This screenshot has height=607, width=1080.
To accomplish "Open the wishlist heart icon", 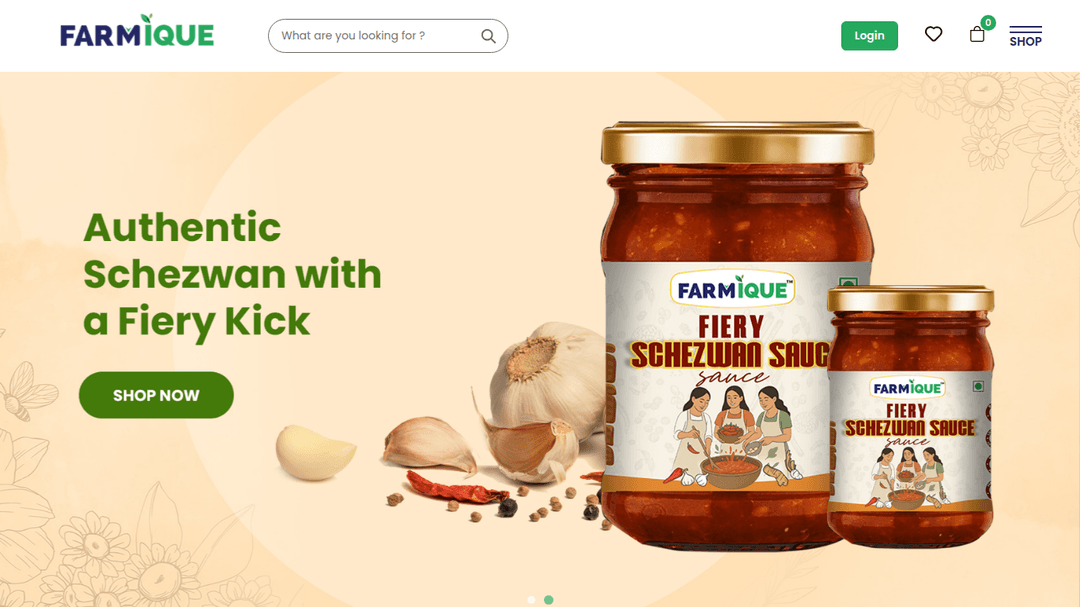I will (933, 34).
